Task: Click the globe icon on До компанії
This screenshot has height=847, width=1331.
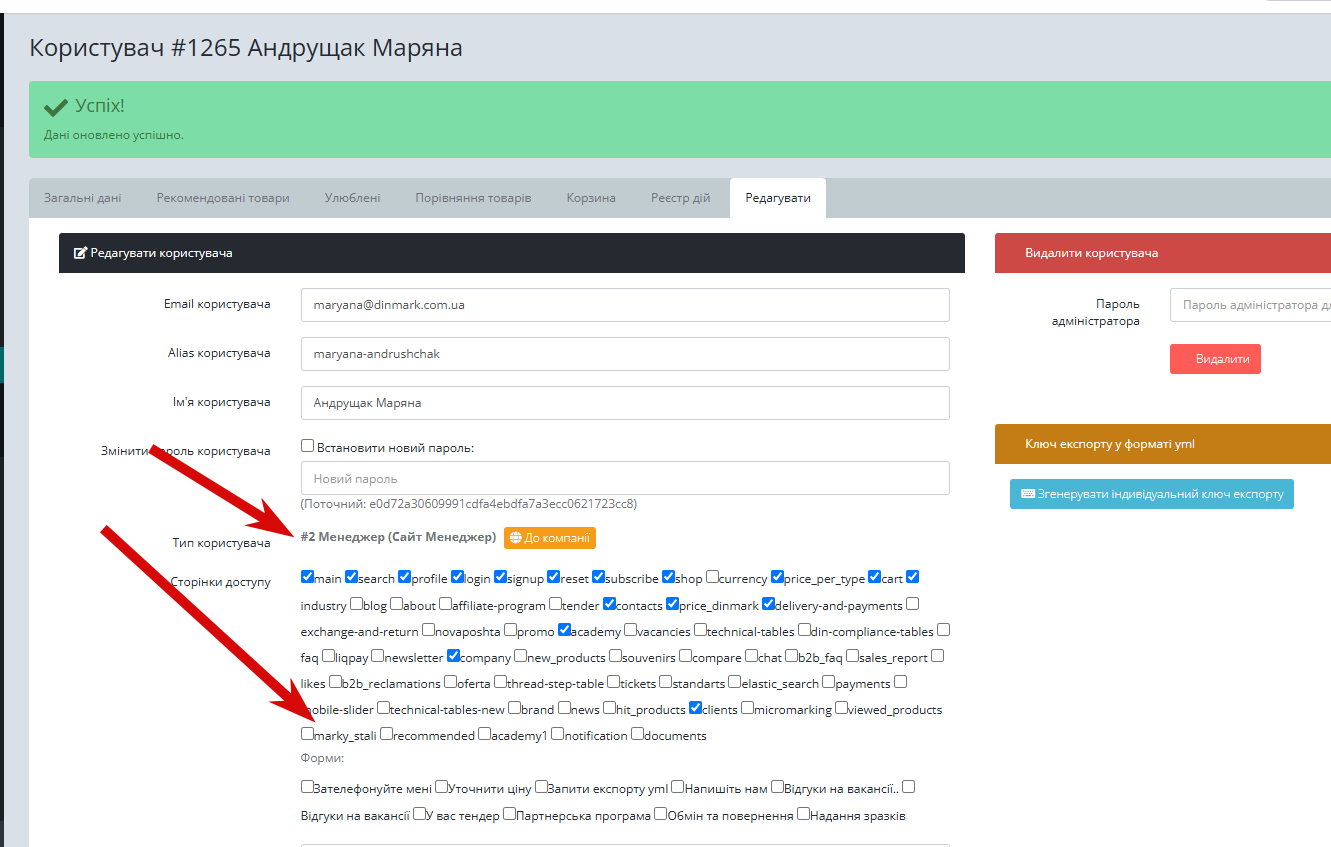Action: tap(516, 538)
